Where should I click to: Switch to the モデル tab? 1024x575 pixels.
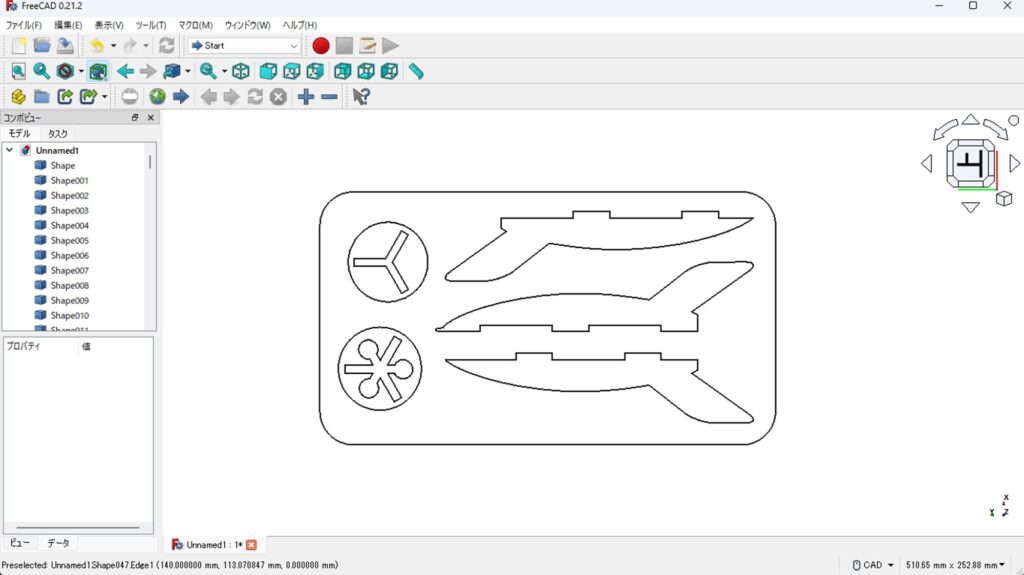click(x=19, y=133)
